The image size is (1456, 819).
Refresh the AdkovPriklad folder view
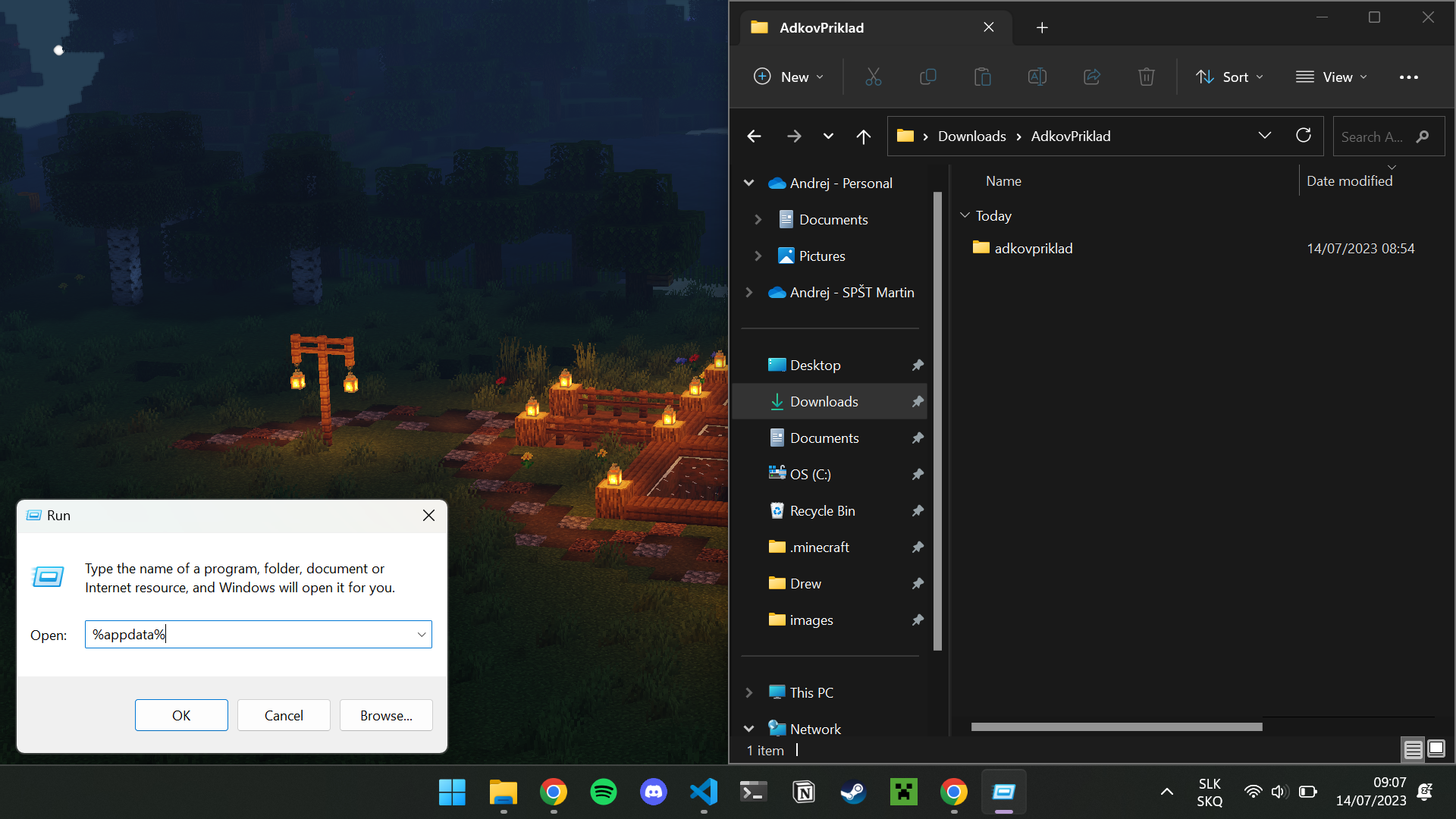(1303, 136)
